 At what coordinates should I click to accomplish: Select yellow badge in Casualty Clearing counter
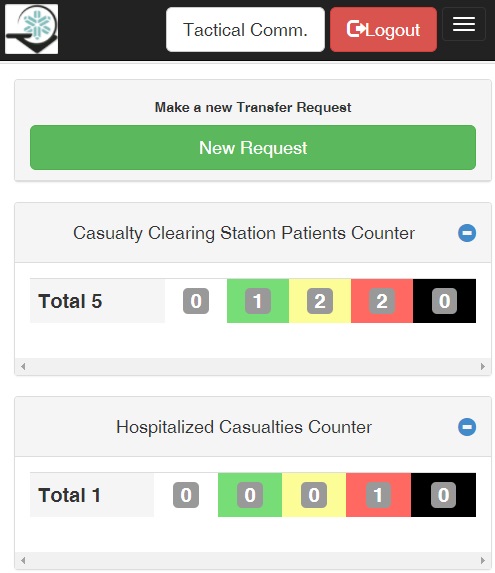(320, 301)
